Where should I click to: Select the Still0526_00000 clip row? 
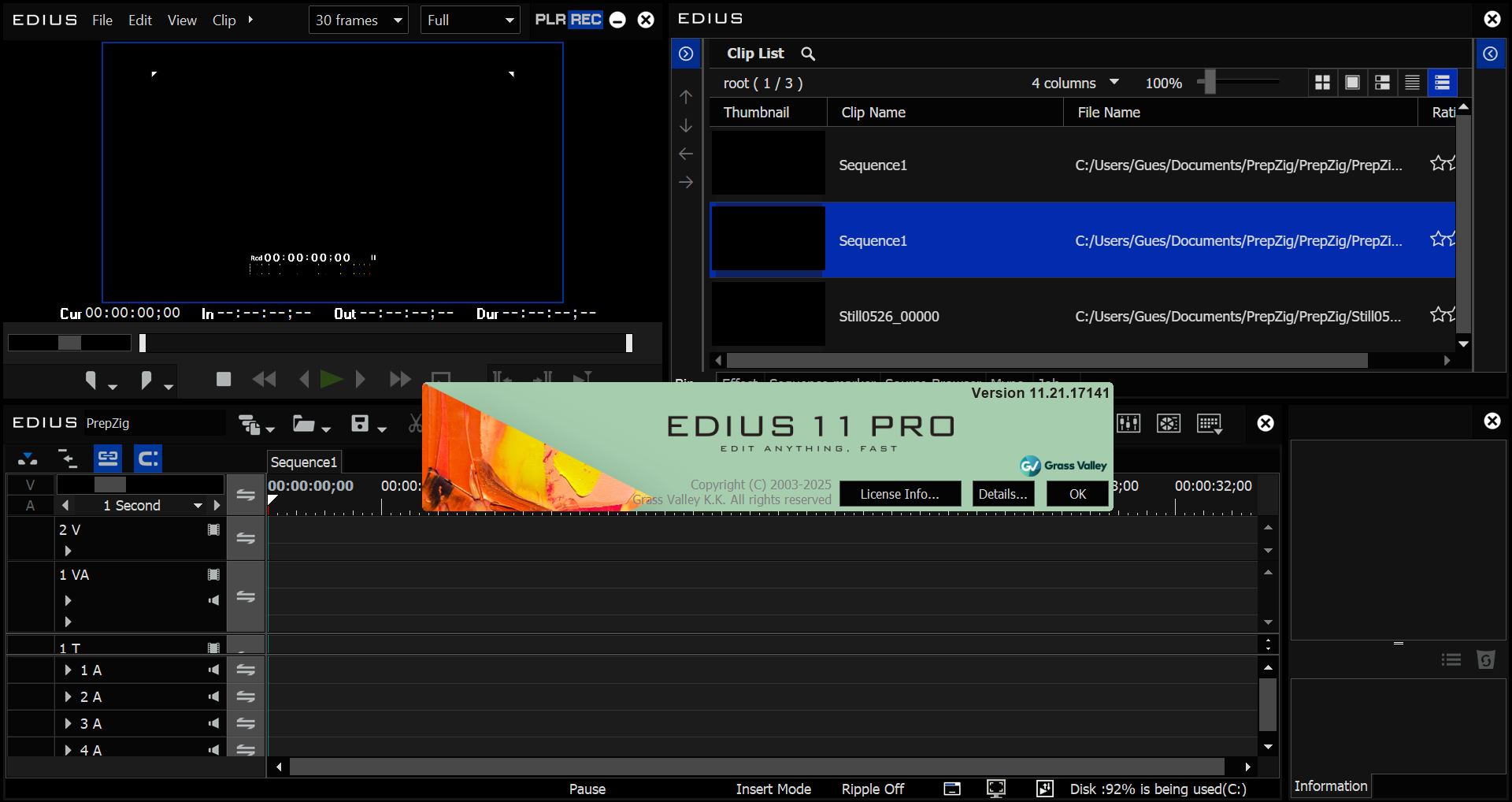click(x=1083, y=316)
